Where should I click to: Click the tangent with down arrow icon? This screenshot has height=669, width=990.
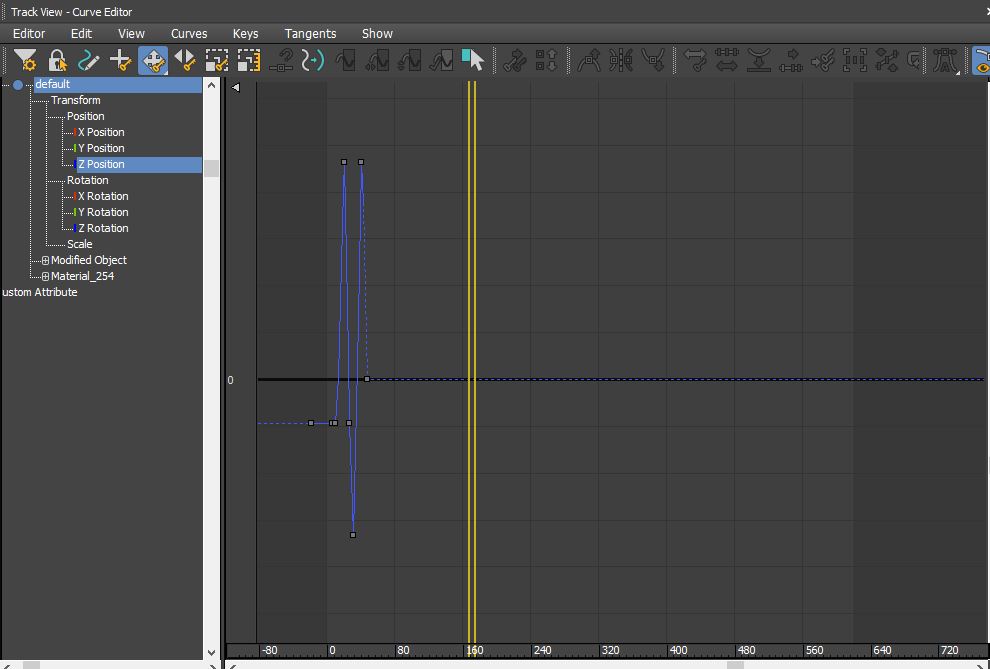pyautogui.click(x=652, y=61)
